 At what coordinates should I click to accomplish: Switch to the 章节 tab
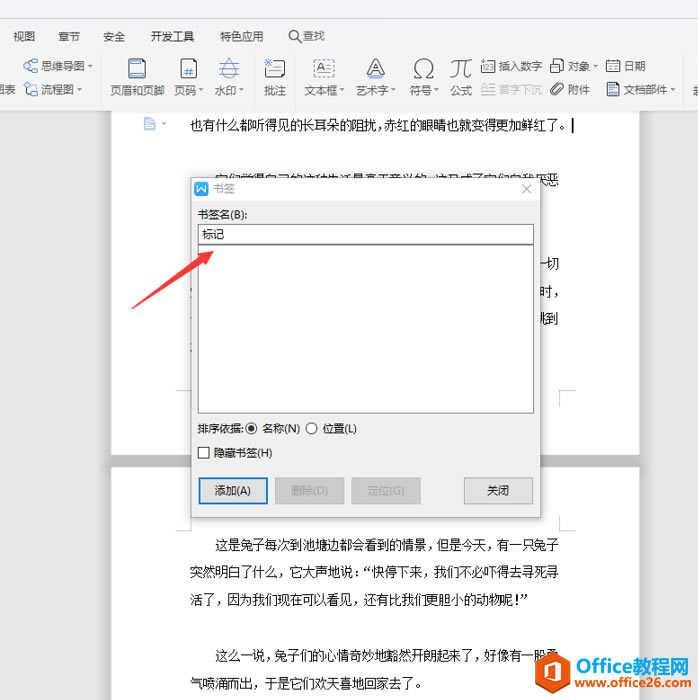point(69,36)
